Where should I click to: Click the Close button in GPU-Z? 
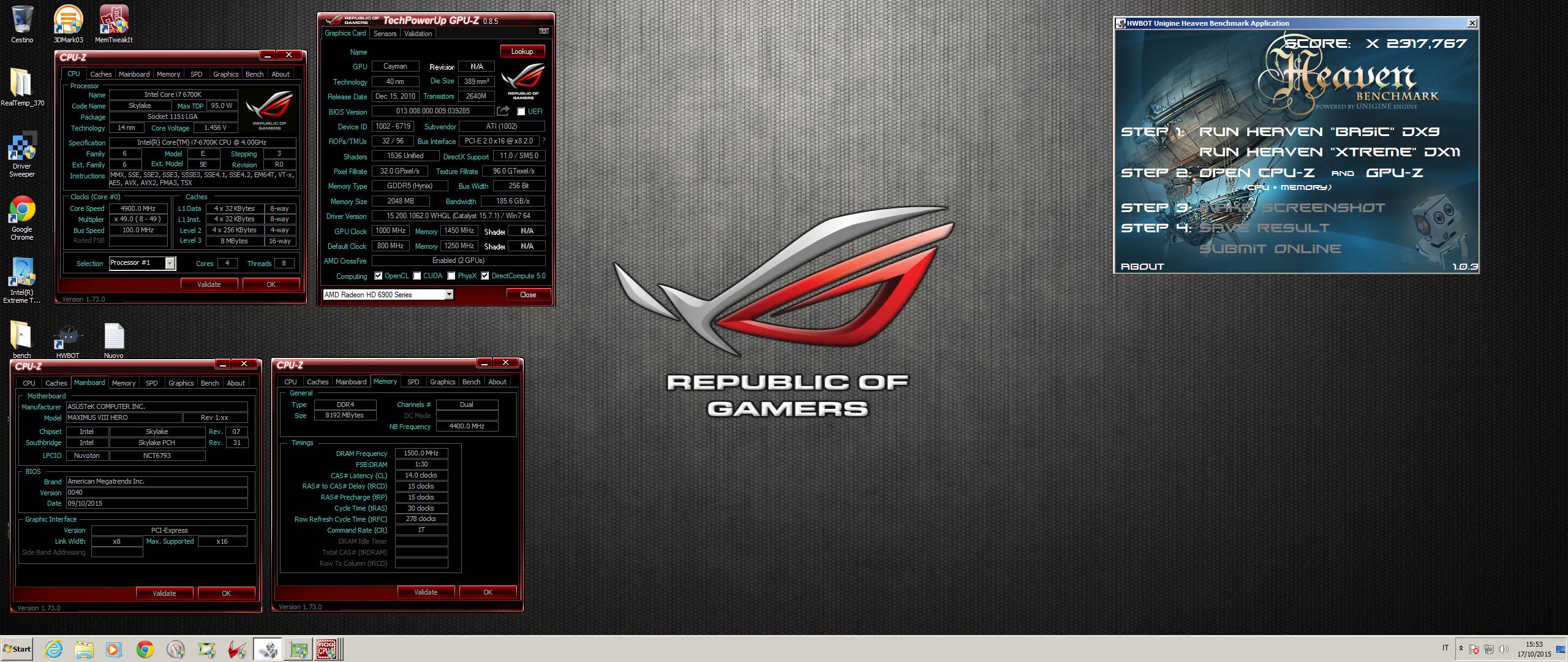(528, 295)
